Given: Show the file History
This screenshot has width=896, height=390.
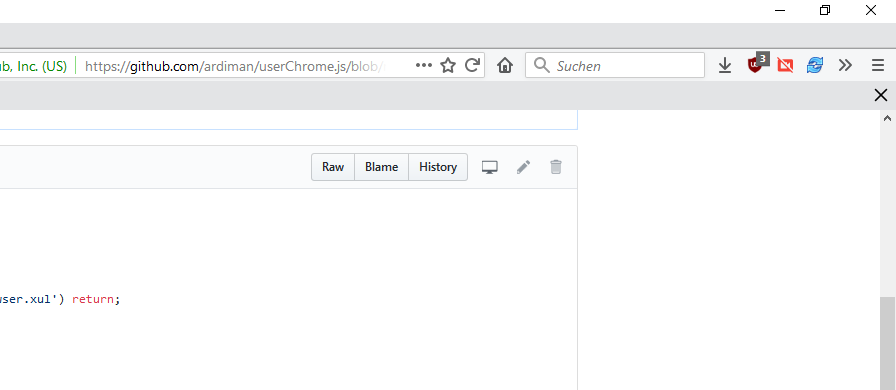Looking at the screenshot, I should click(x=438, y=167).
